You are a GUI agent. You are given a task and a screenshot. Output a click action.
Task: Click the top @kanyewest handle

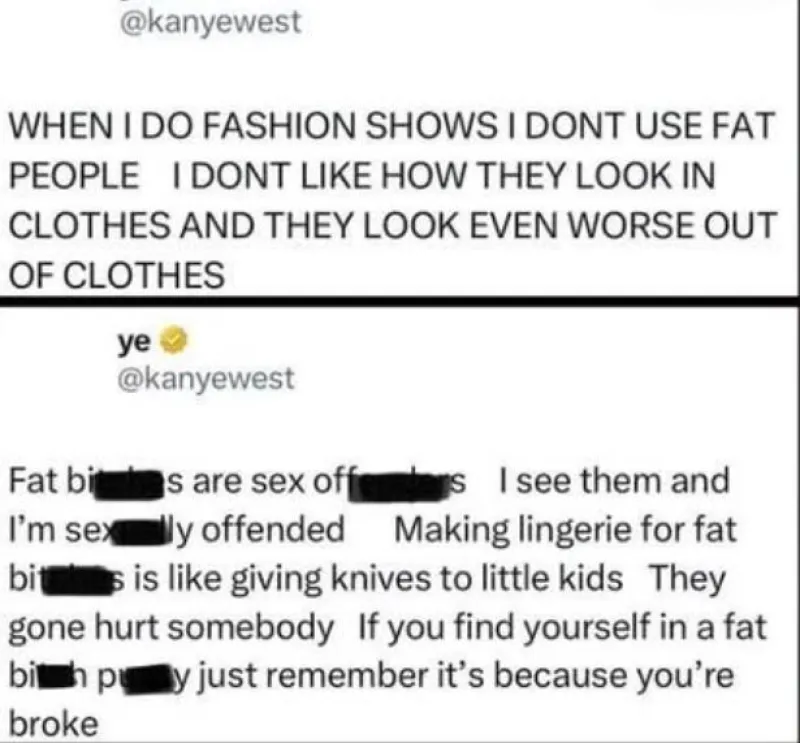click(210, 22)
